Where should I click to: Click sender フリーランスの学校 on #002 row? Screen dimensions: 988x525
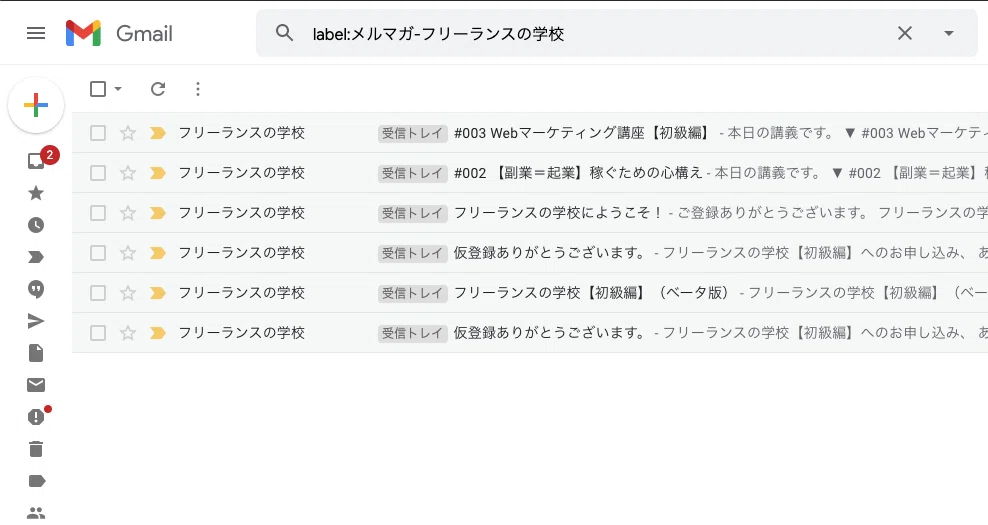pyautogui.click(x=242, y=173)
